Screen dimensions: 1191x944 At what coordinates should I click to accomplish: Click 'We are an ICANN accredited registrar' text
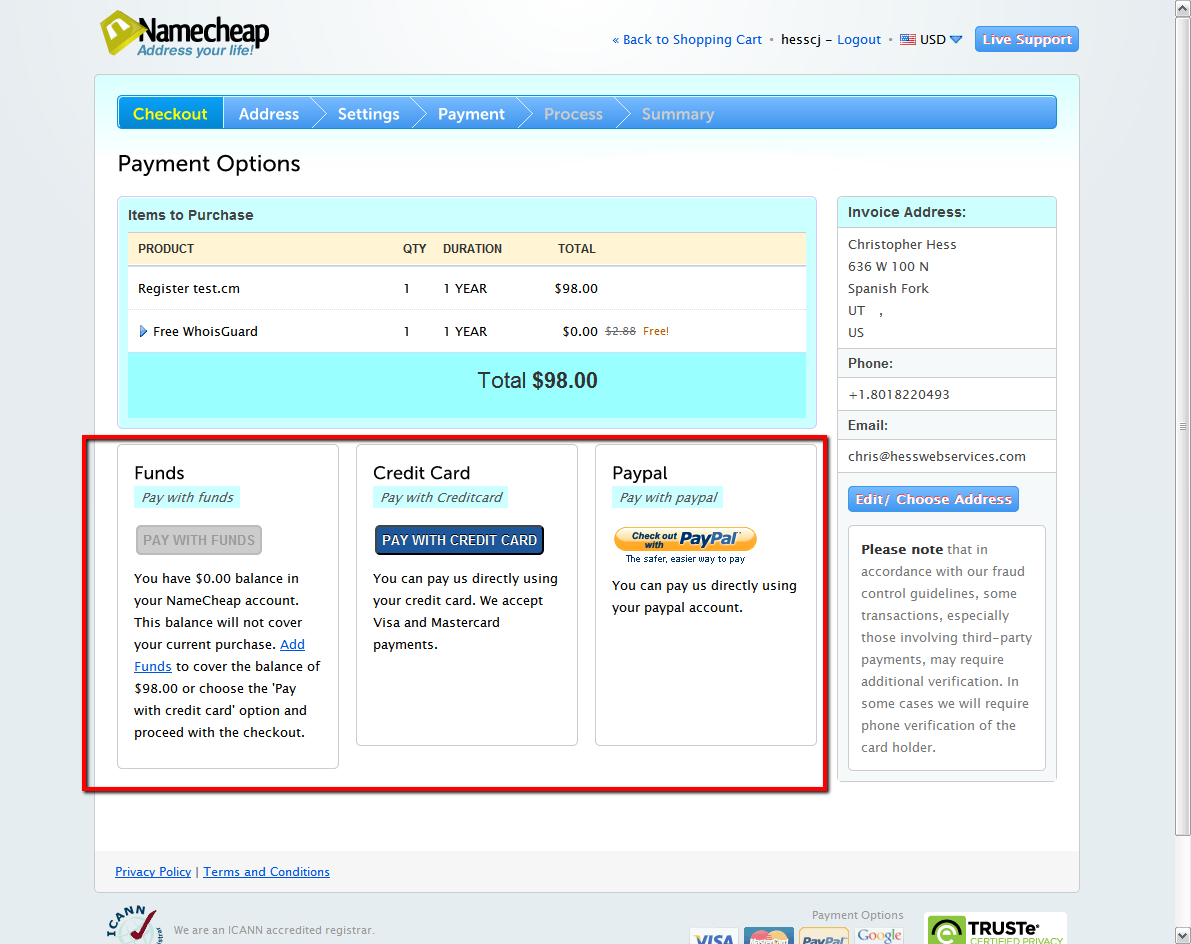(274, 930)
